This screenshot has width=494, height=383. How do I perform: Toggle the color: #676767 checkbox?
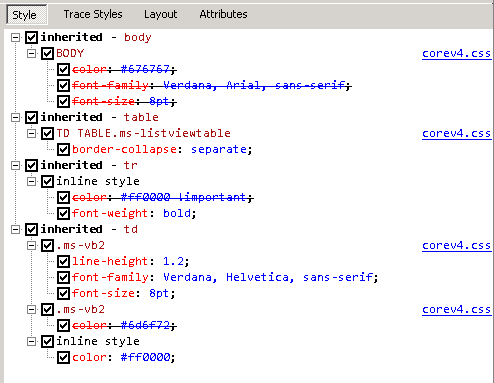click(63, 69)
